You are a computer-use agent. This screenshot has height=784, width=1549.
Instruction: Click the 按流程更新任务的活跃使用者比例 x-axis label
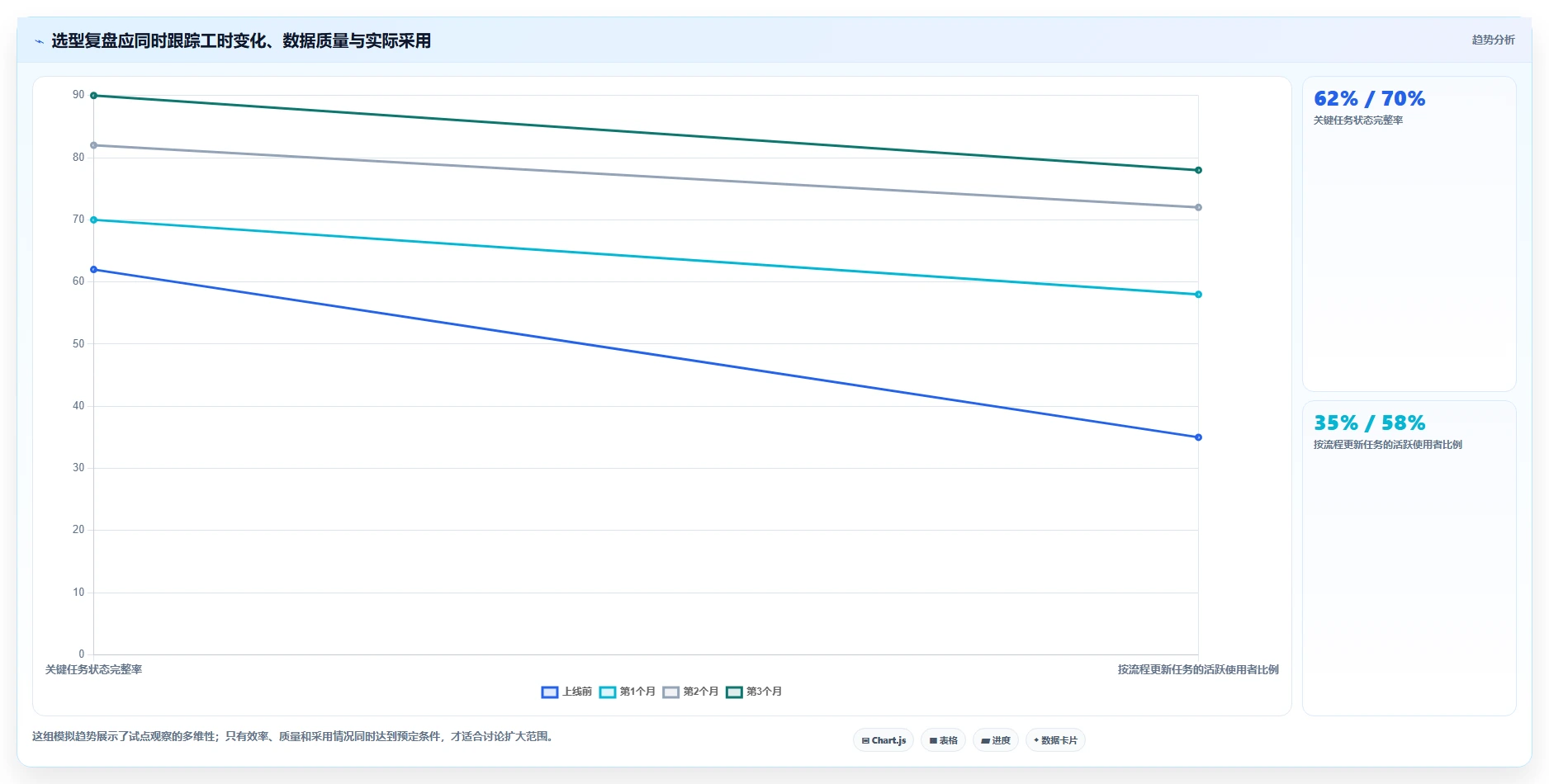[x=1198, y=669]
